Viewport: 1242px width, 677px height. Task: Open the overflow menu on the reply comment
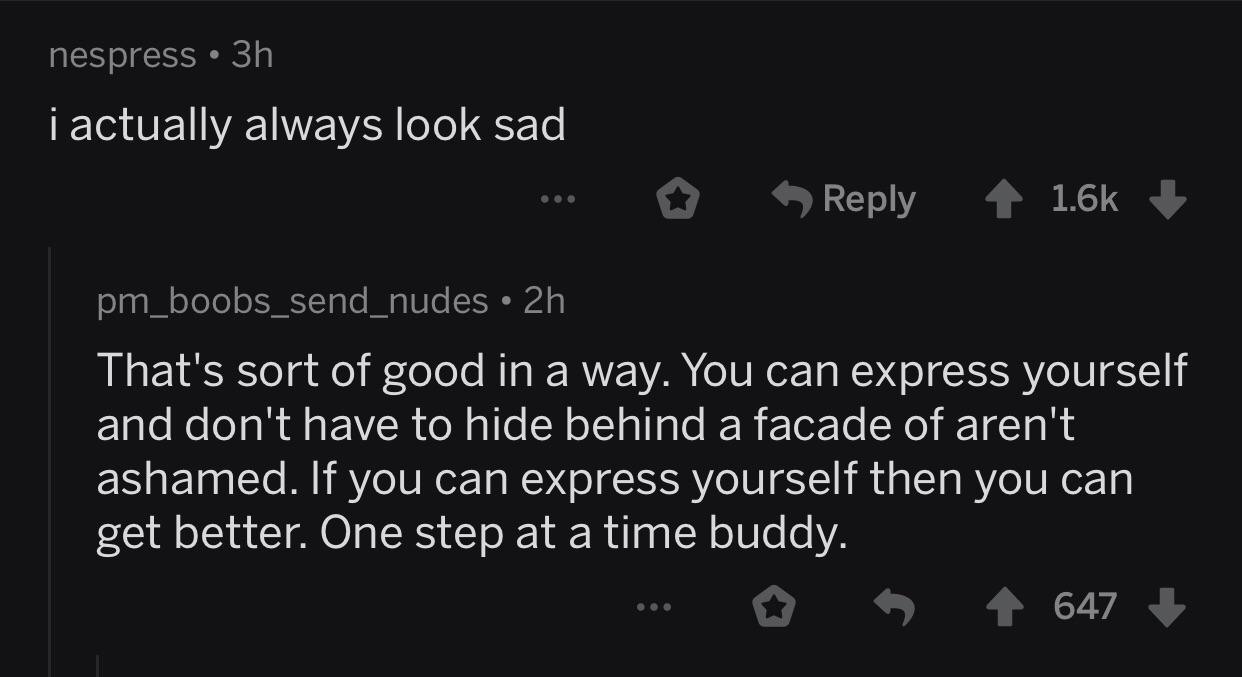651,606
